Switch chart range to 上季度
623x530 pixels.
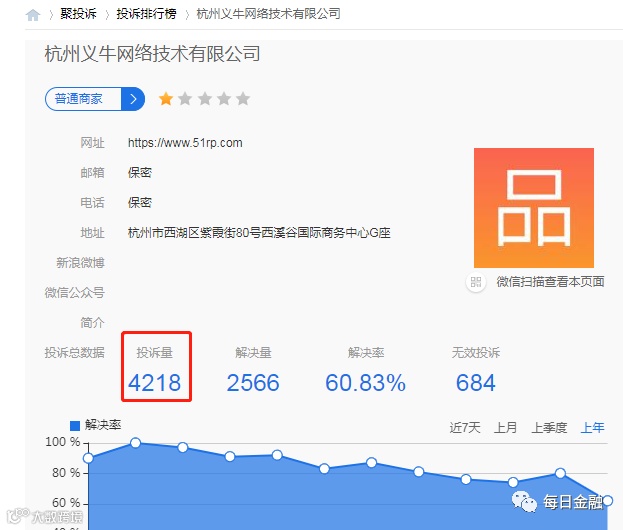[549, 428]
